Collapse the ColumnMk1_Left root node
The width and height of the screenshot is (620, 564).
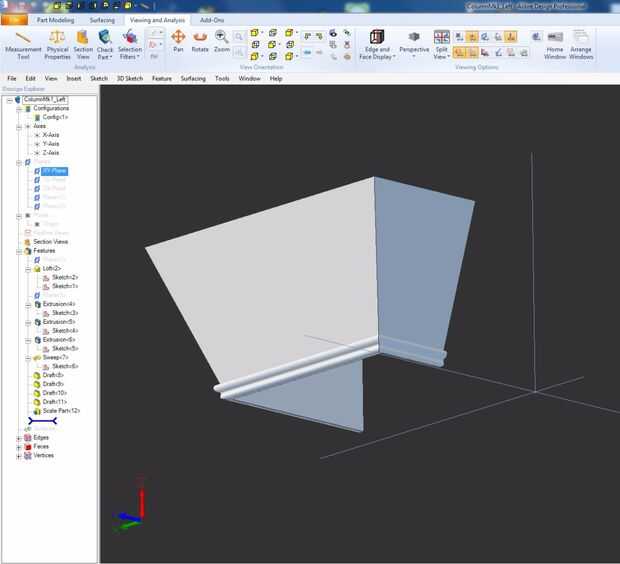[x=9, y=100]
